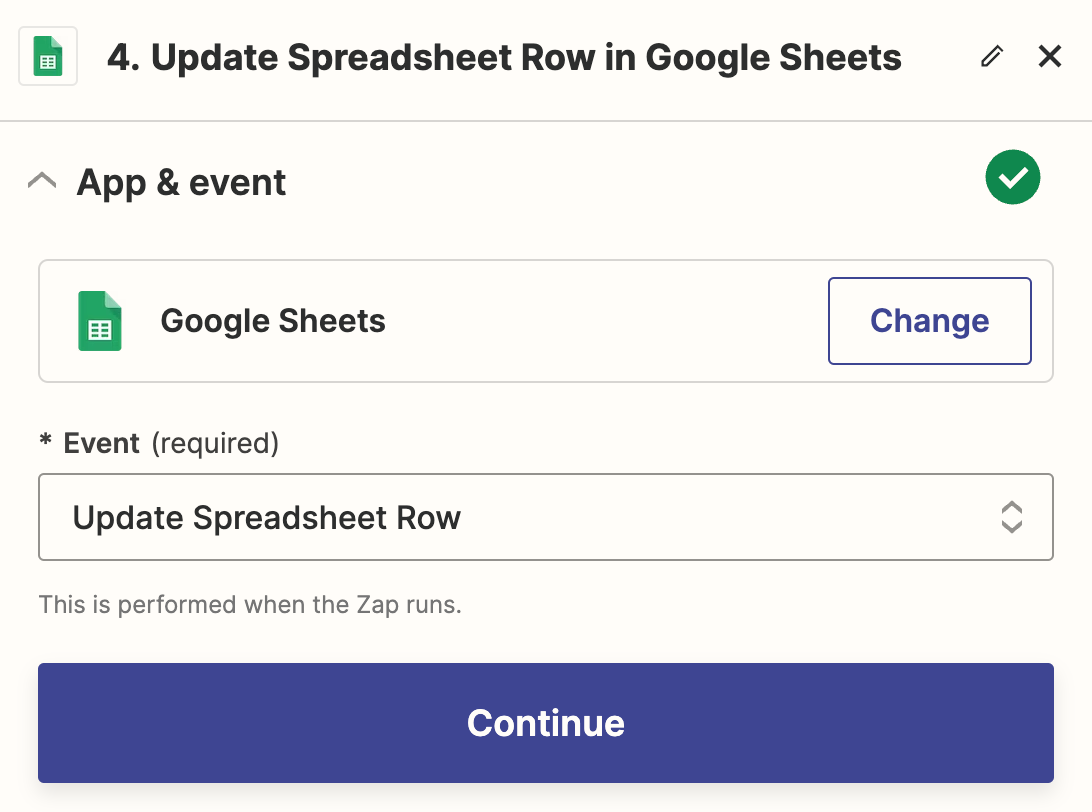Click the pencil icon to rename the step
The width and height of the screenshot is (1092, 812).
991,57
